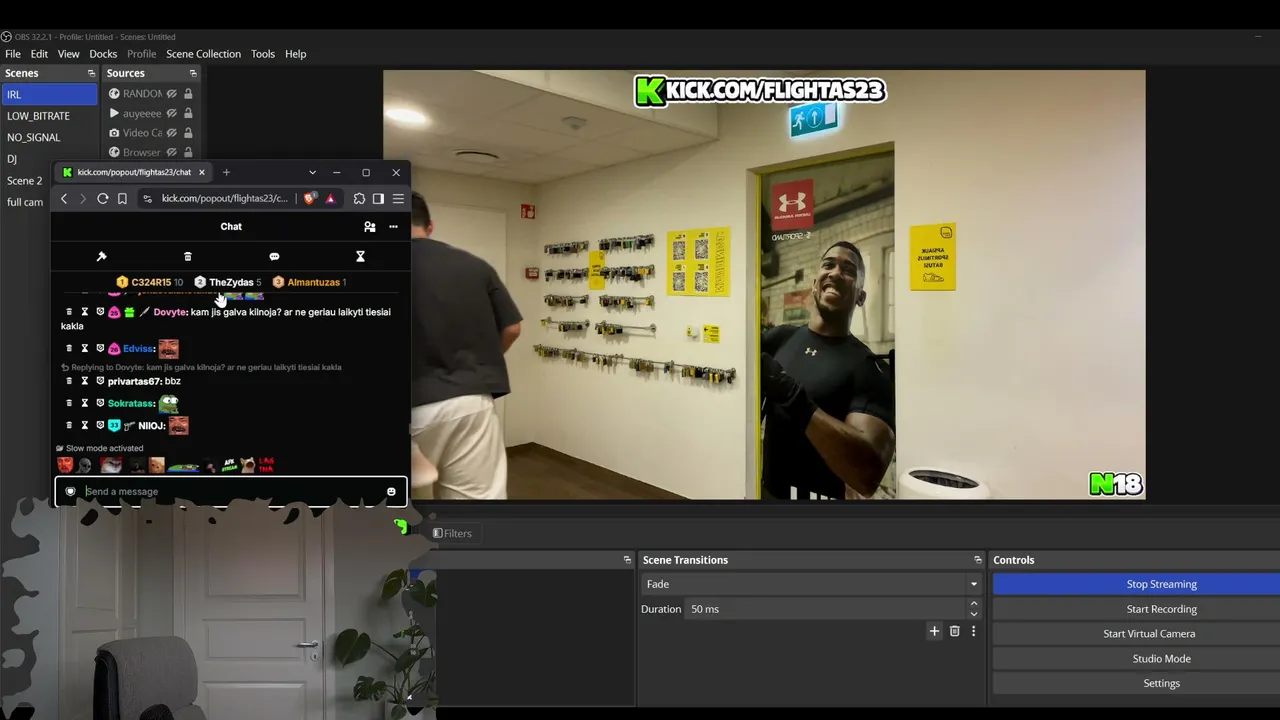Show the Video Capture source with its eye icon
Screen dimensions: 1280x720
click(x=172, y=133)
